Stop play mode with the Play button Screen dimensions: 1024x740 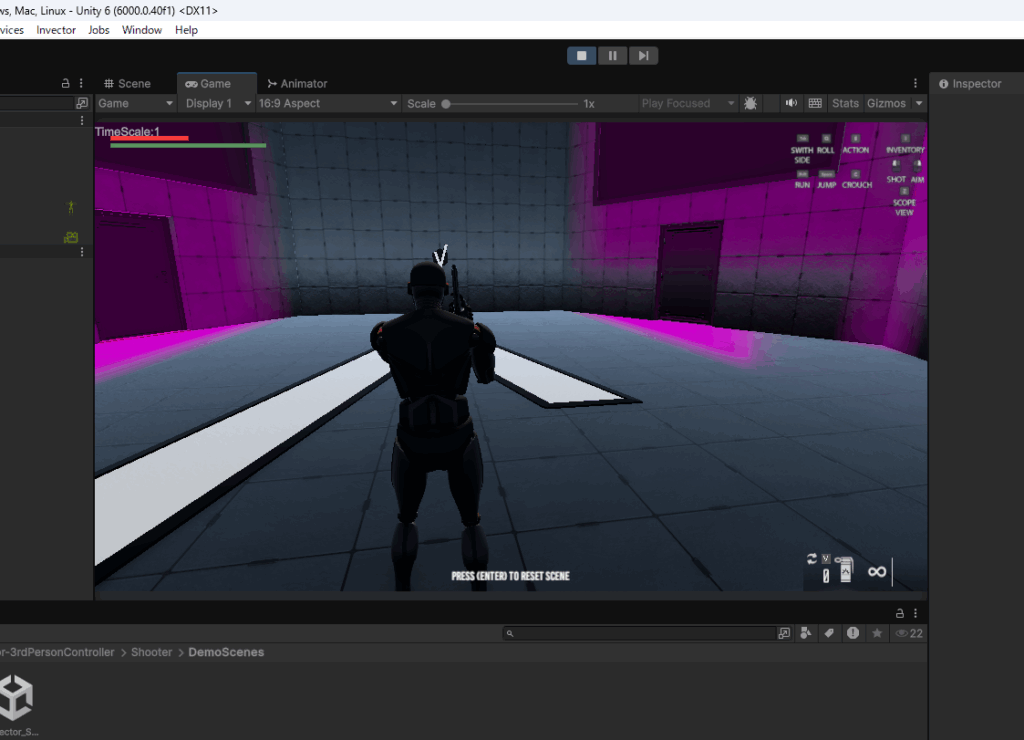tap(582, 56)
